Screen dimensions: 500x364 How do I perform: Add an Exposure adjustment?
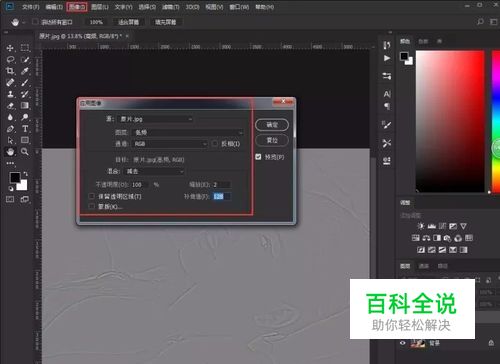tap(453, 226)
